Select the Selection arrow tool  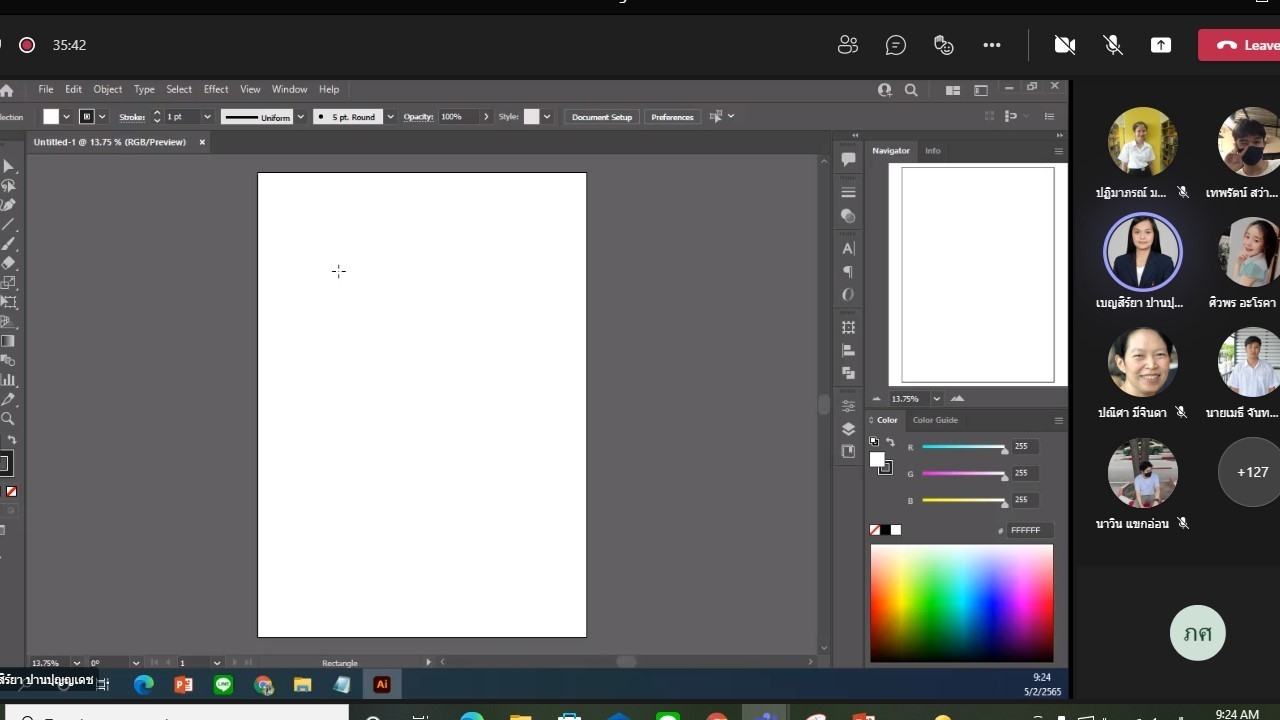8,166
